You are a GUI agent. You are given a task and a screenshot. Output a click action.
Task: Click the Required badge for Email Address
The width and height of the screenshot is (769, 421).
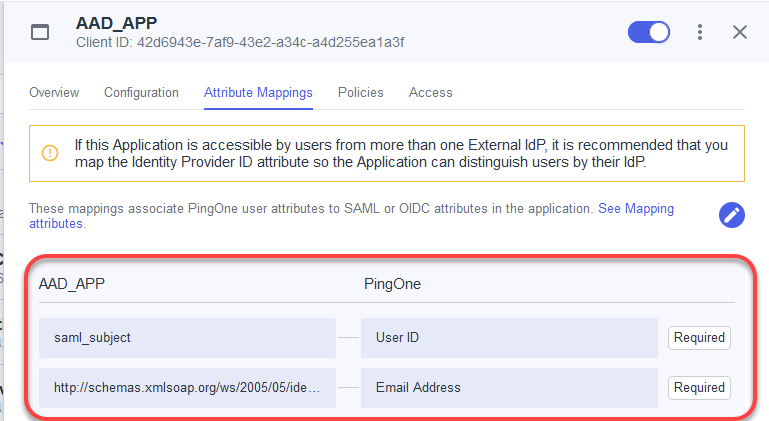point(699,387)
